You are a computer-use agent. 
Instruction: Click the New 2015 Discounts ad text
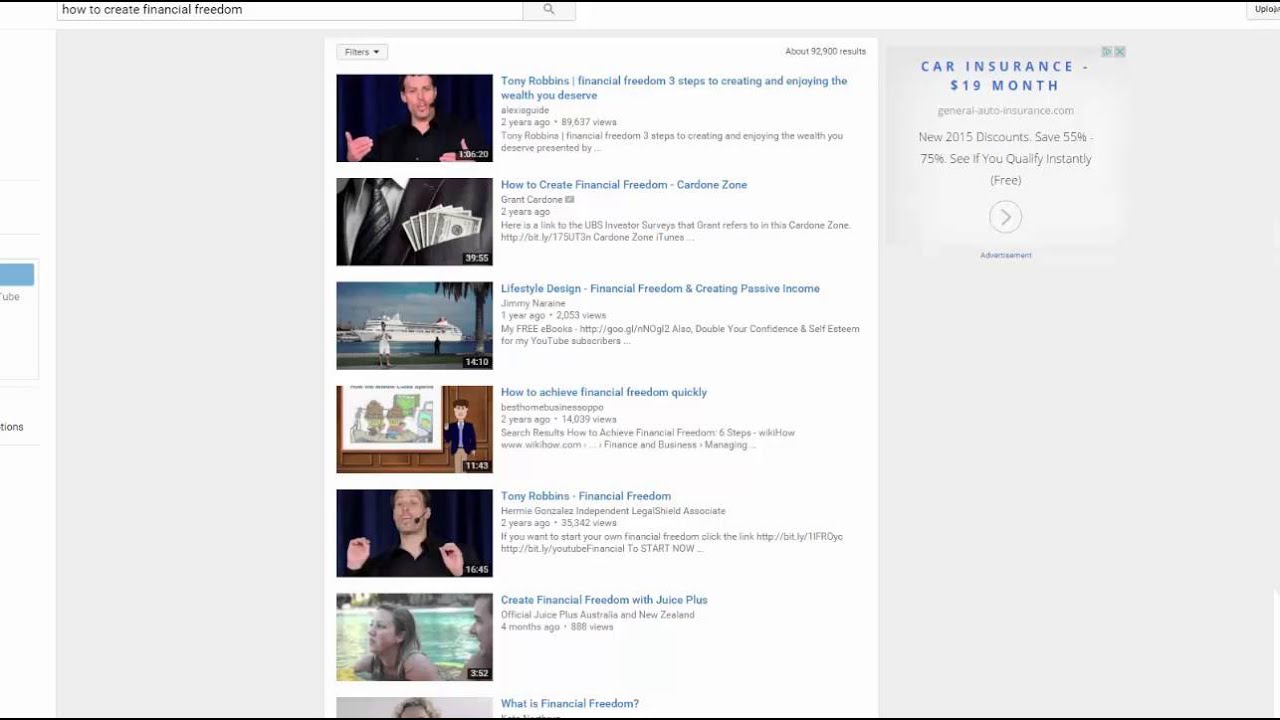tap(1005, 159)
